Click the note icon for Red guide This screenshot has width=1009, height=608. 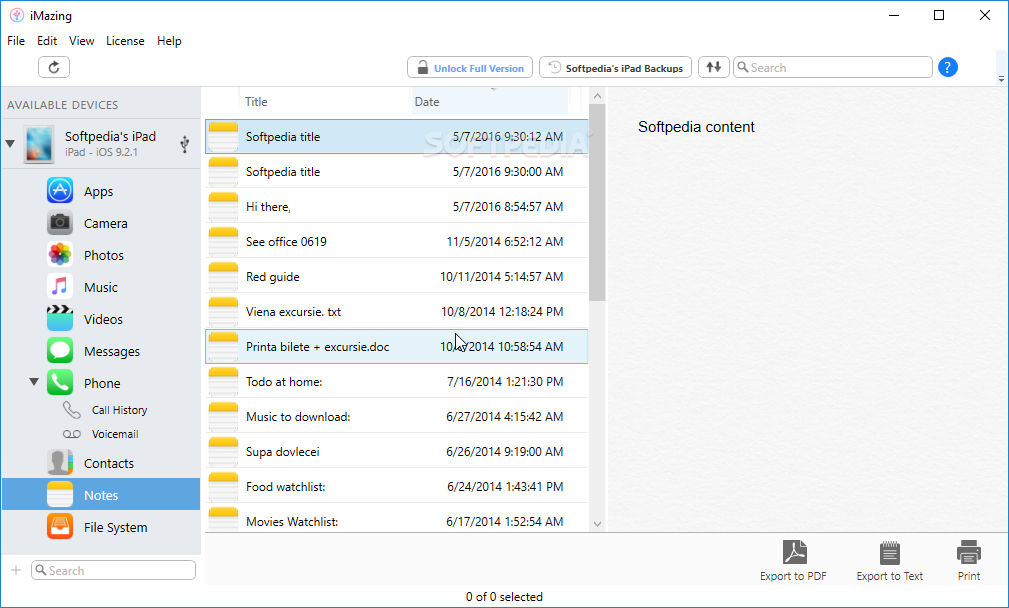(223, 277)
